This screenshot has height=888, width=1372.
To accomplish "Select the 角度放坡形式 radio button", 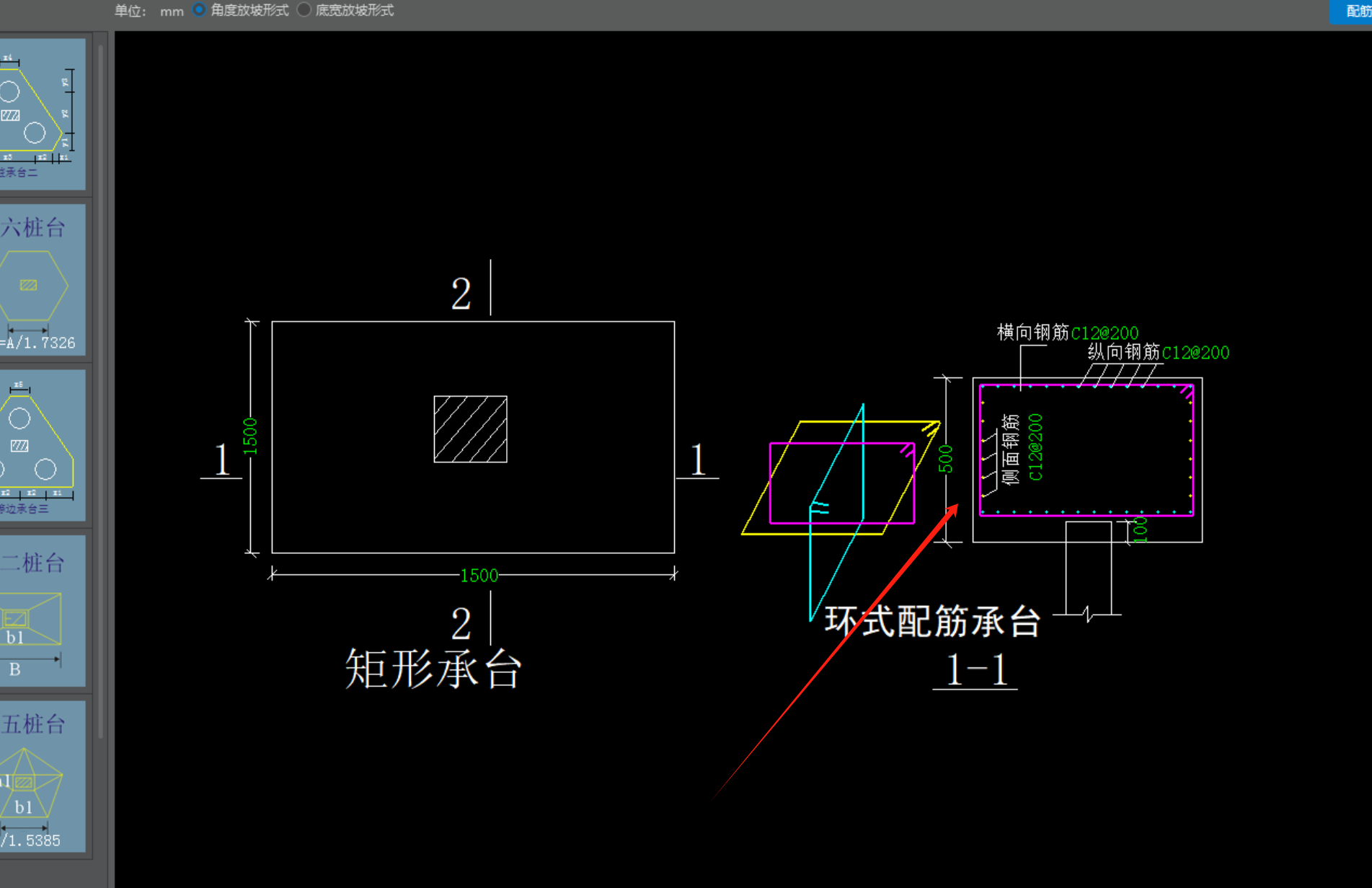I will (x=199, y=10).
